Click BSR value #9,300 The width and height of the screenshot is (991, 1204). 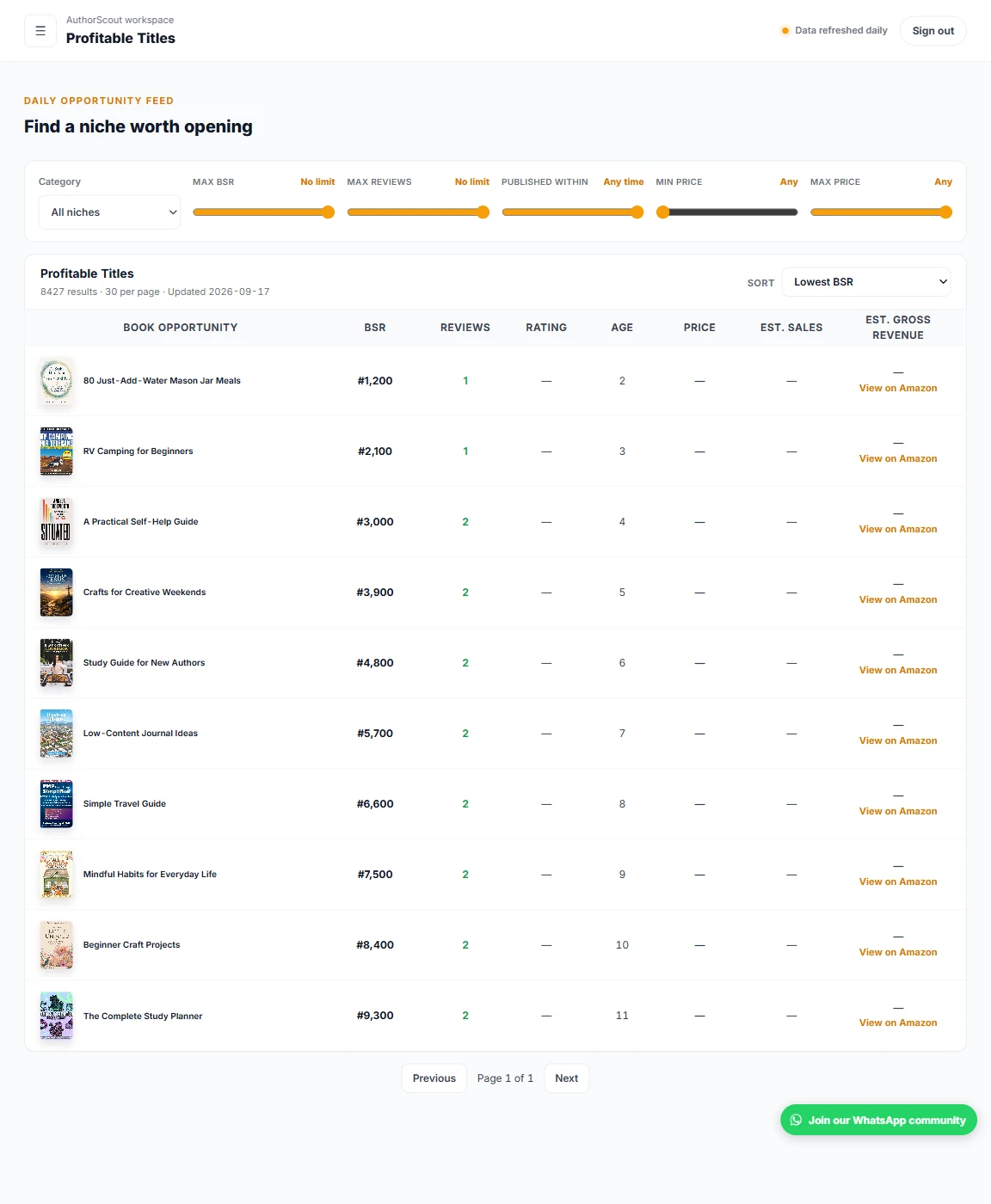click(x=375, y=1016)
